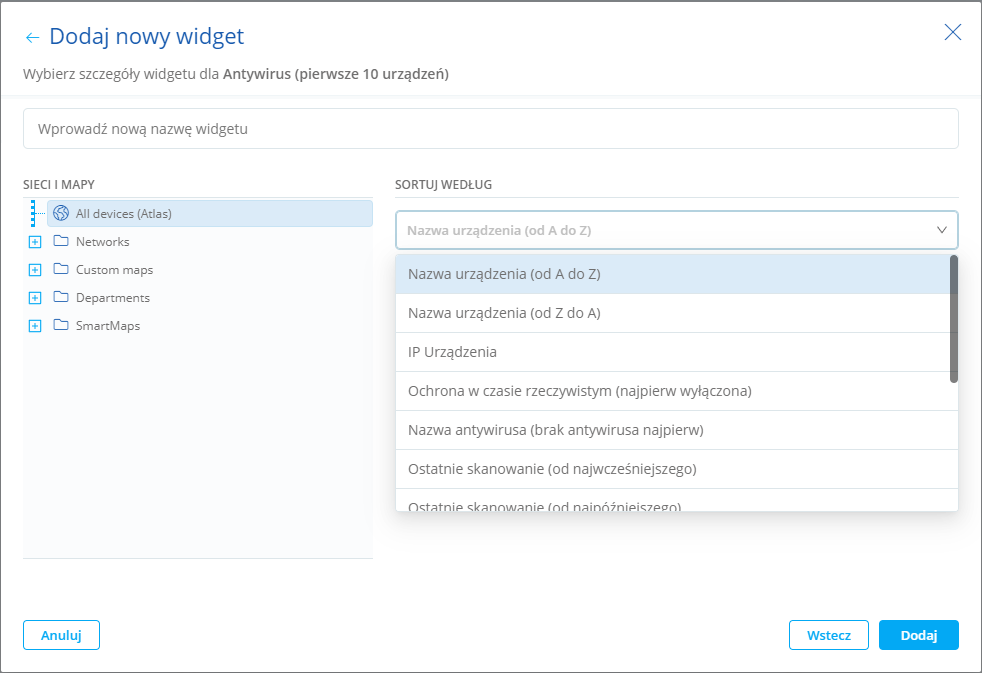Click the Networks folder icon
982x673 pixels.
point(61,241)
